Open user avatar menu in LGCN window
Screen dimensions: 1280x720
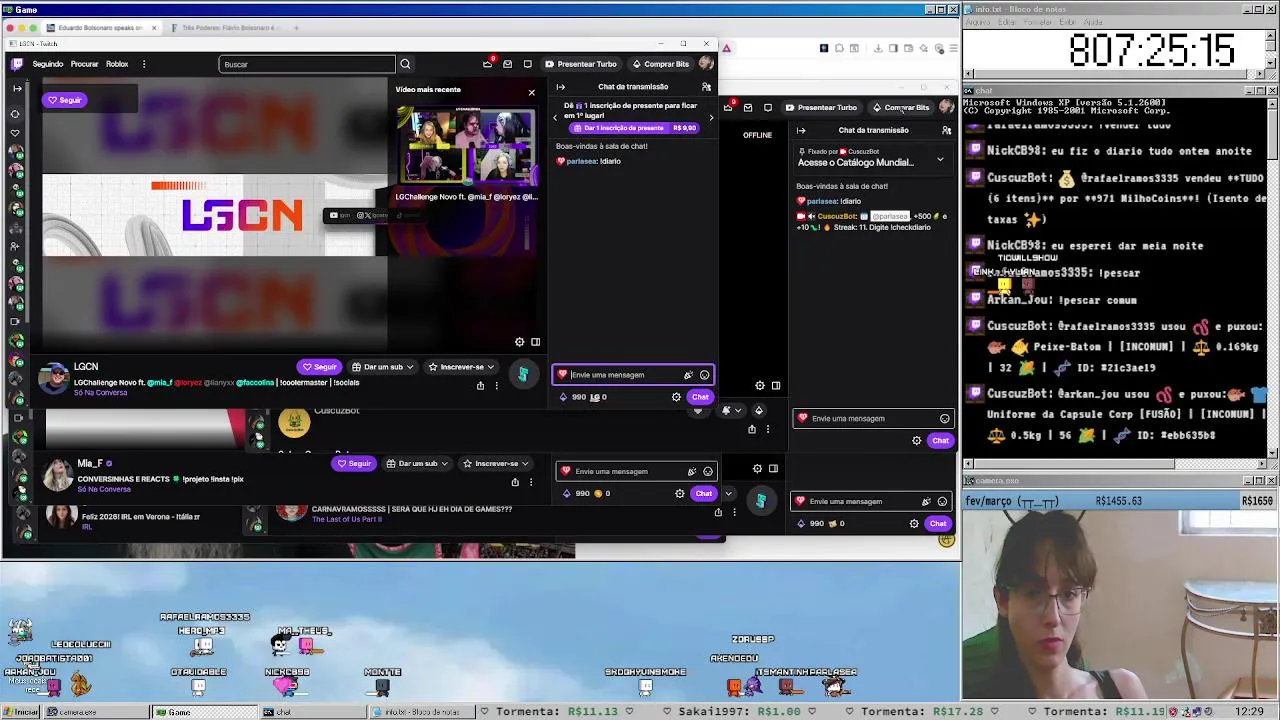pos(706,64)
